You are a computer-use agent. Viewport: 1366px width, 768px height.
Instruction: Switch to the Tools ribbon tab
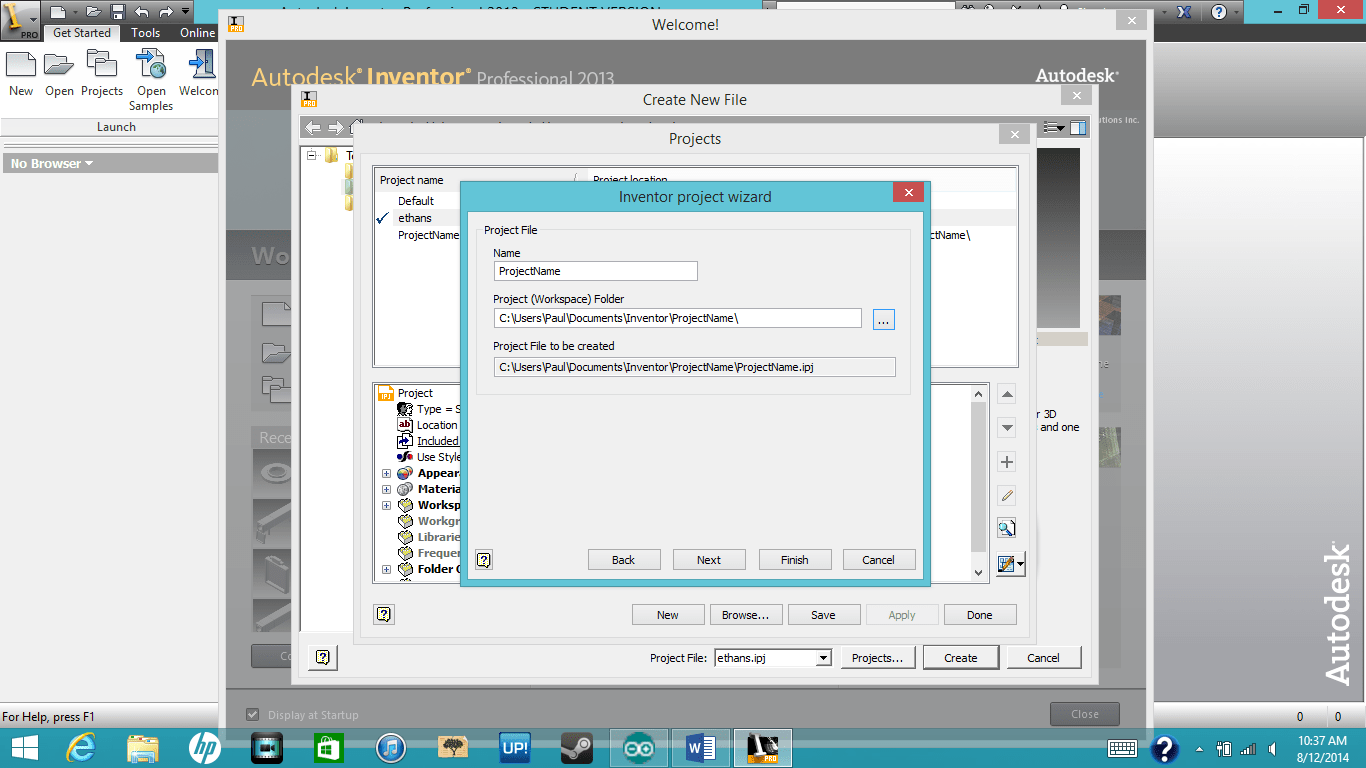coord(145,32)
